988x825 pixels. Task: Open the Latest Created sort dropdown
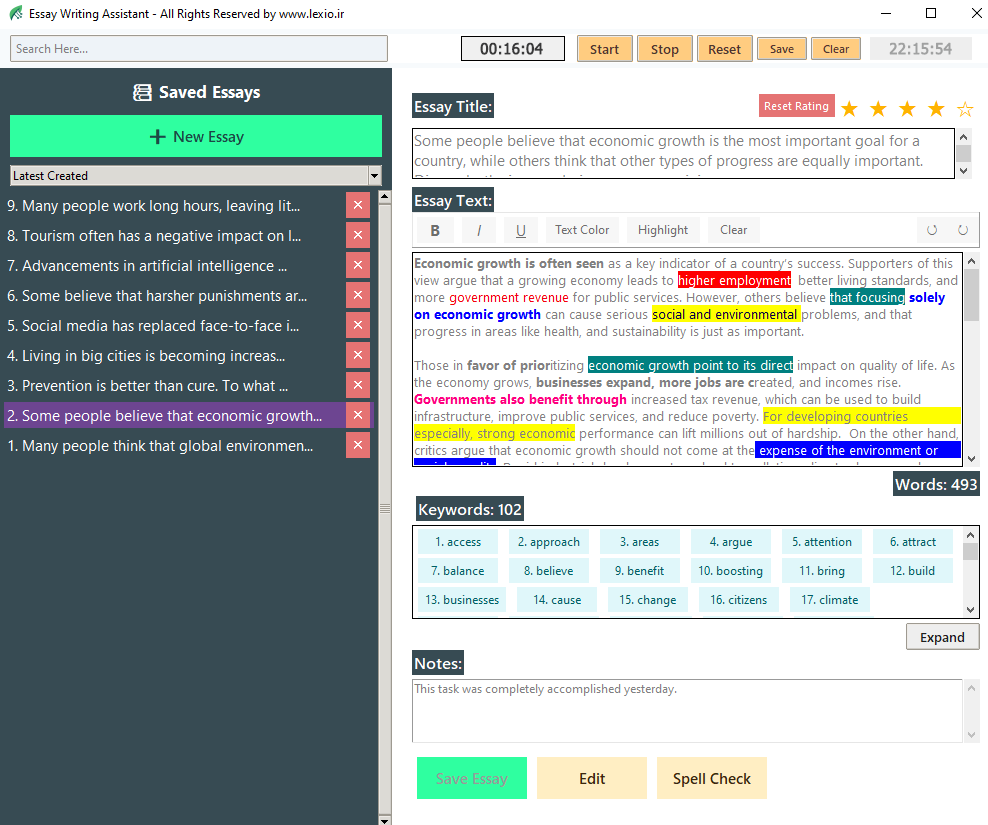click(195, 176)
